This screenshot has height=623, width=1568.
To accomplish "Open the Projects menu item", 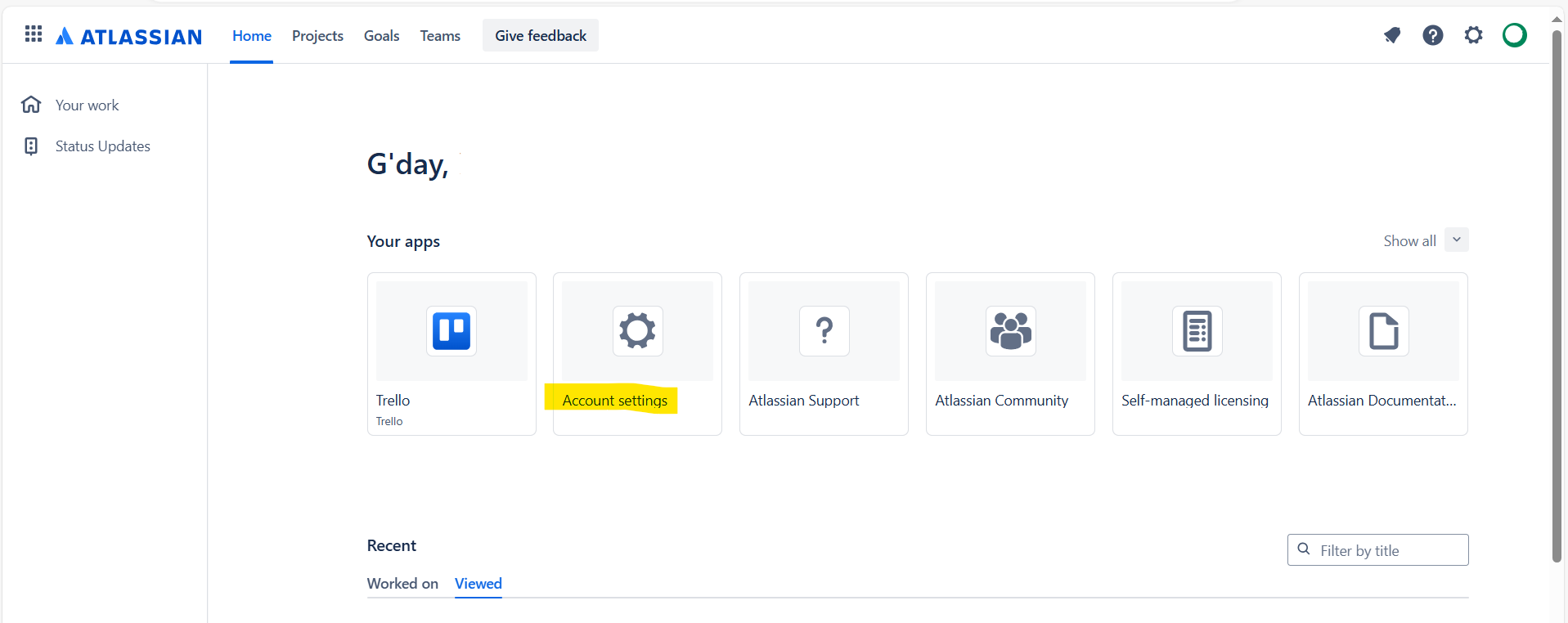I will tap(317, 36).
